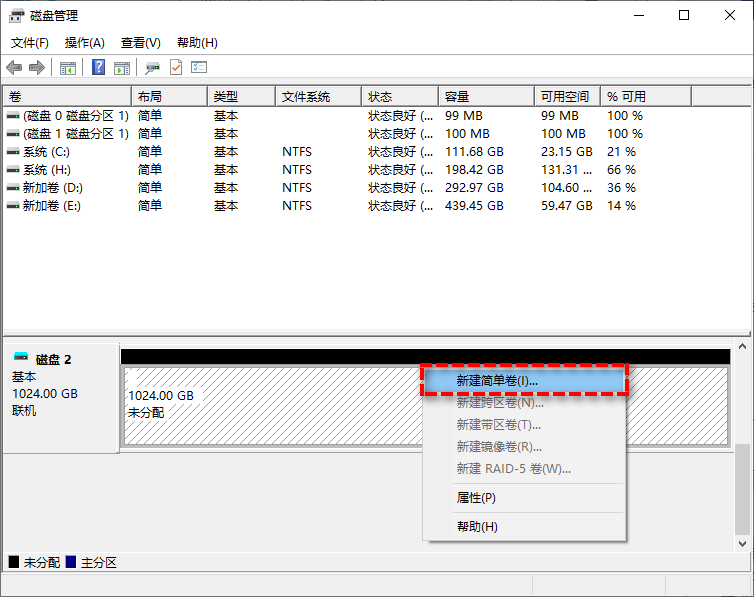
Task: Open the 帮助(H) menu in menu bar
Action: click(197, 43)
